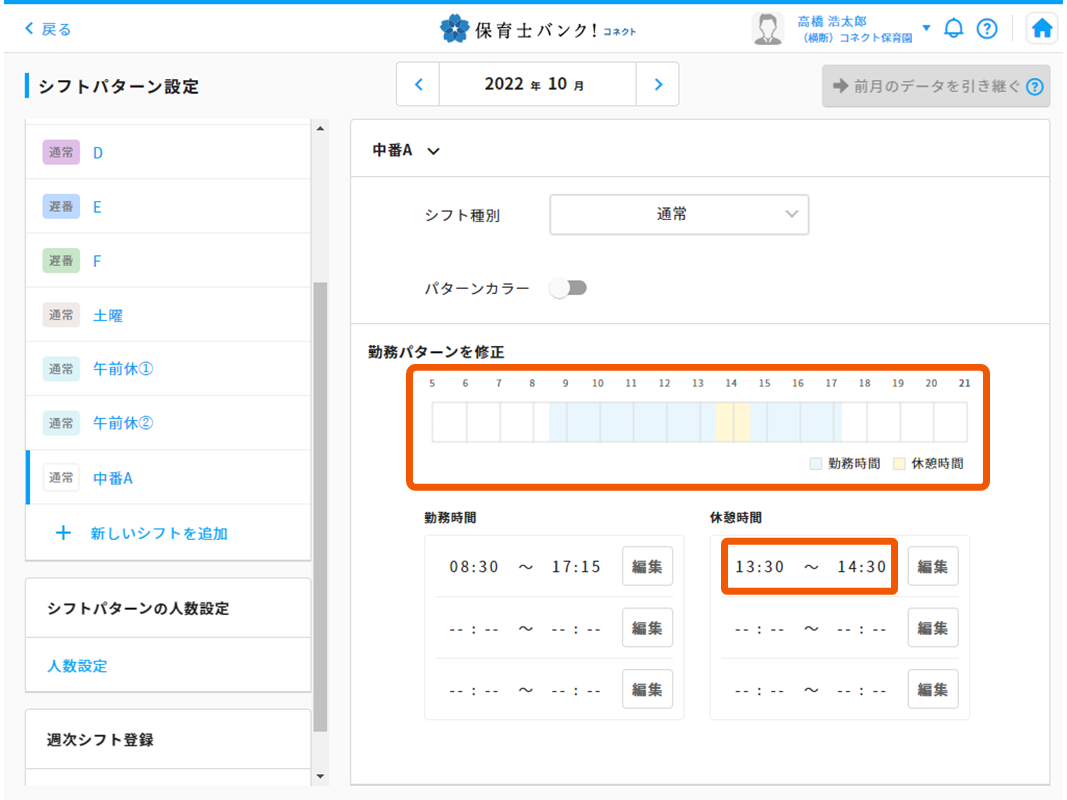Screen dimensions: 1067x800
Task: Click the help question mark icon
Action: click(x=987, y=29)
